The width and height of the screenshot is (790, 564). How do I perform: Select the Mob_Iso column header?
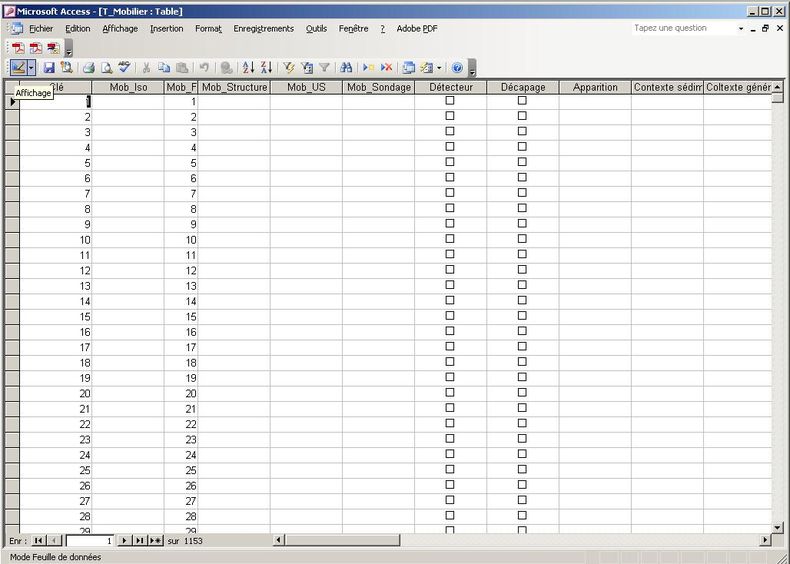pos(128,87)
